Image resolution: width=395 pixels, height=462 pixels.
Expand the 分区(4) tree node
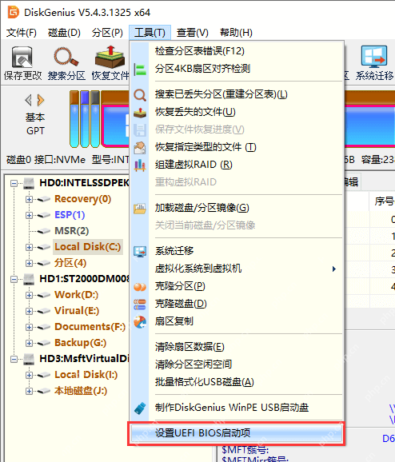[x=29, y=263]
